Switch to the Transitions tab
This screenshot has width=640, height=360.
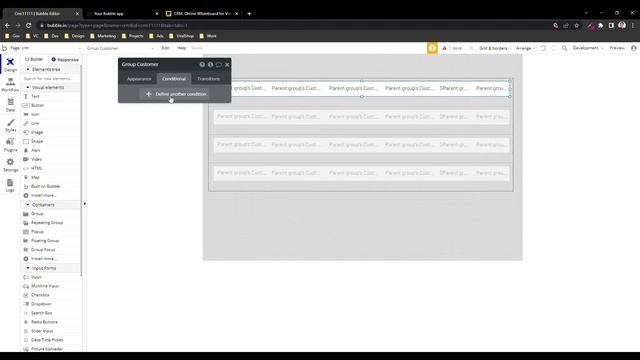(209, 79)
